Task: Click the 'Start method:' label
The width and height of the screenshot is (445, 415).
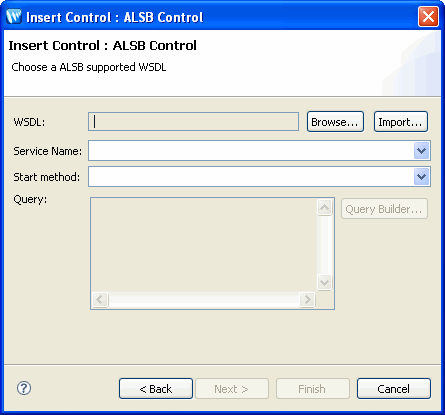Action: tap(47, 177)
